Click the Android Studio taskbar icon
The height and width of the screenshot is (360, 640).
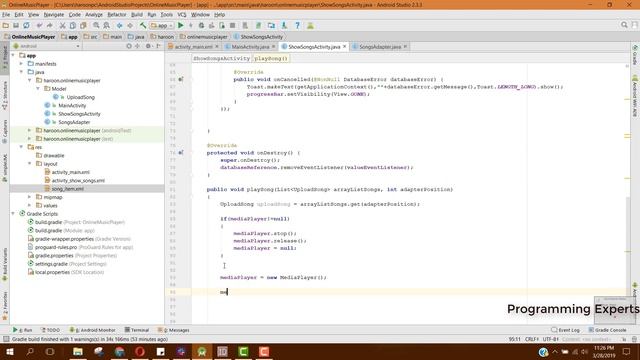tap(202, 351)
